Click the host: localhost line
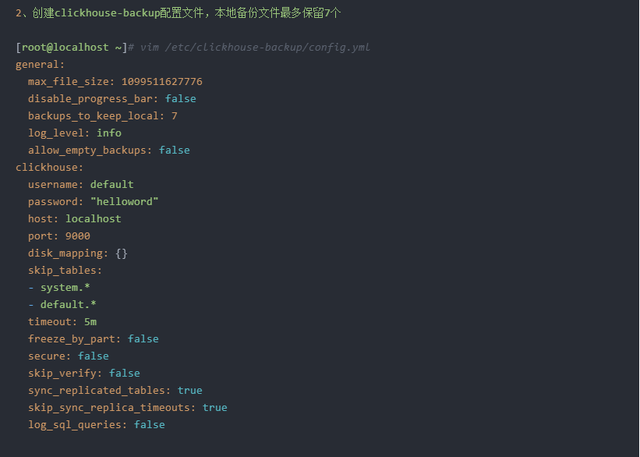 (x=74, y=218)
